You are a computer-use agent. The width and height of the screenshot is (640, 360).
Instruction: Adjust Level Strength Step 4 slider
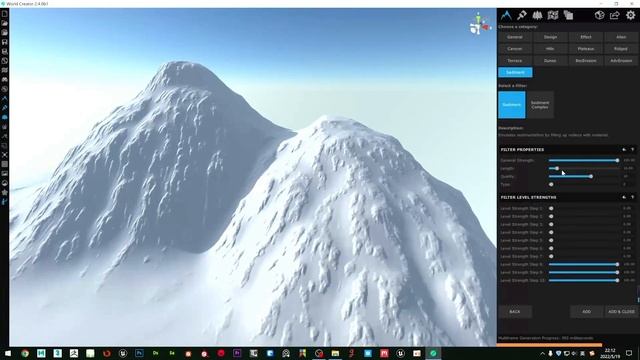coord(583,232)
